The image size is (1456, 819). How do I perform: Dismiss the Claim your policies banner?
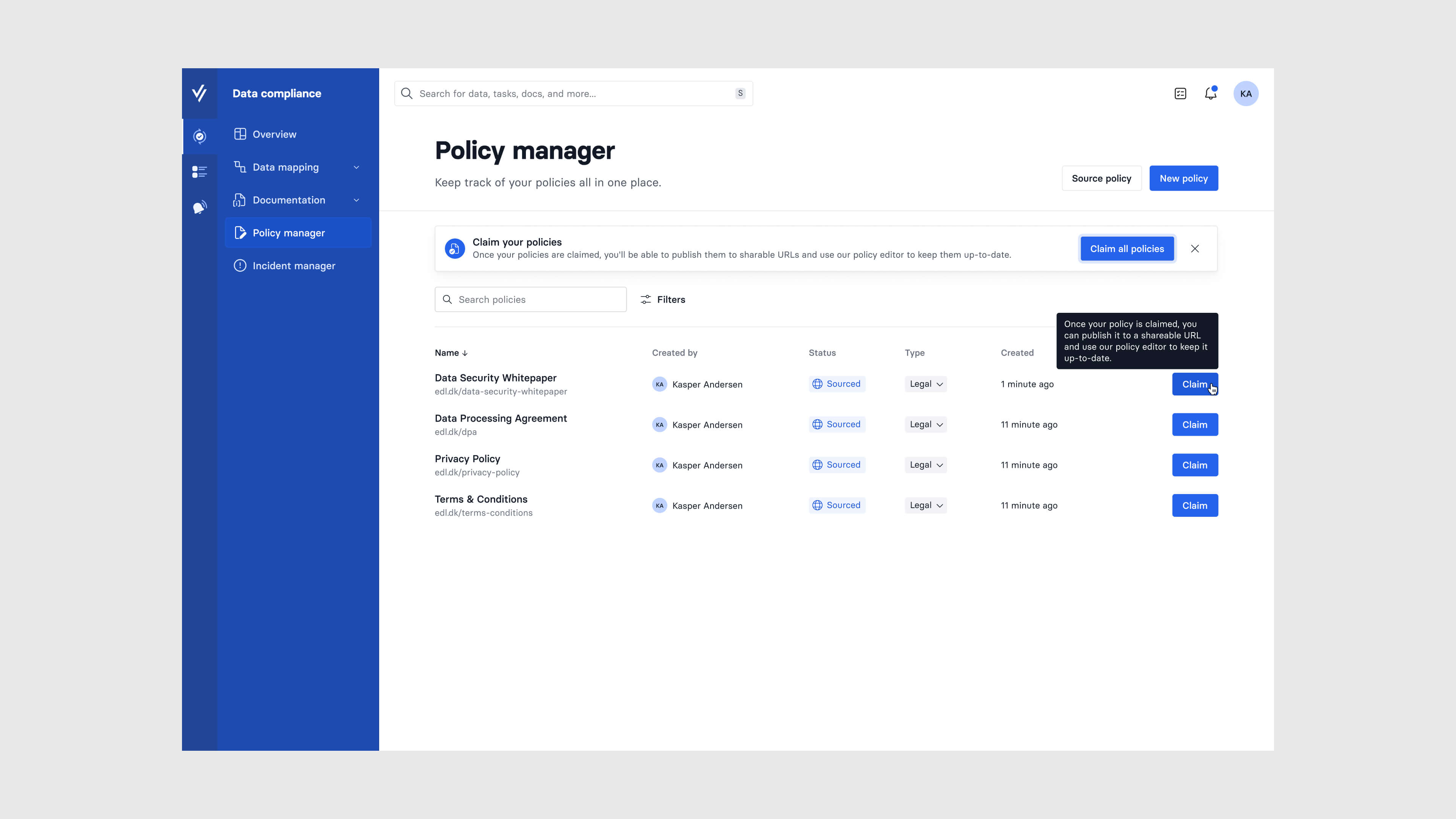1195,249
